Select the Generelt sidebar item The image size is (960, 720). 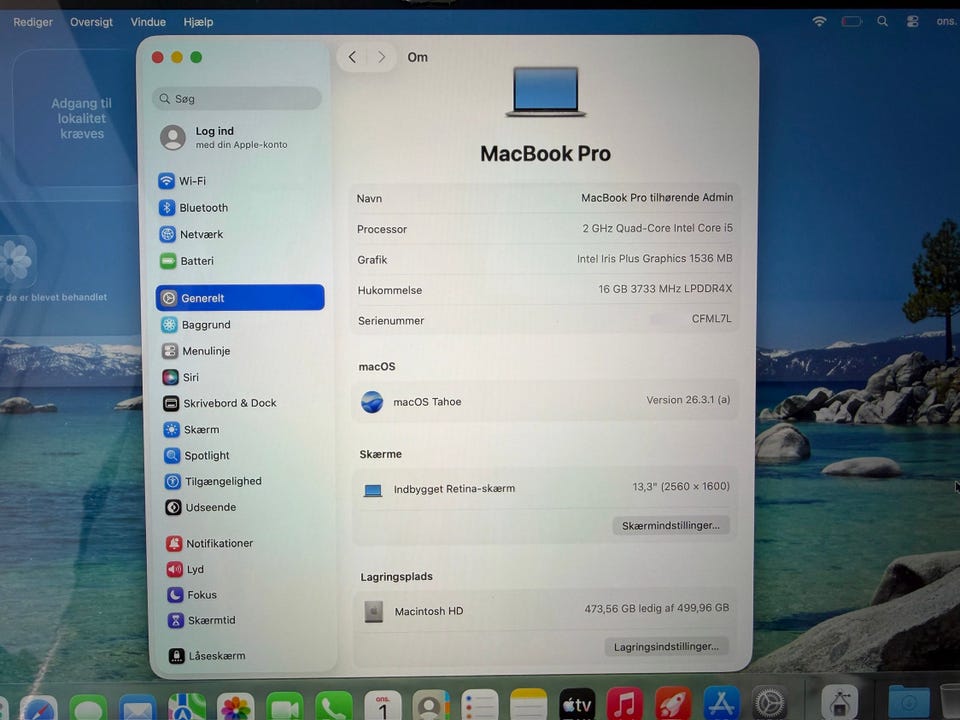pyautogui.click(x=240, y=298)
